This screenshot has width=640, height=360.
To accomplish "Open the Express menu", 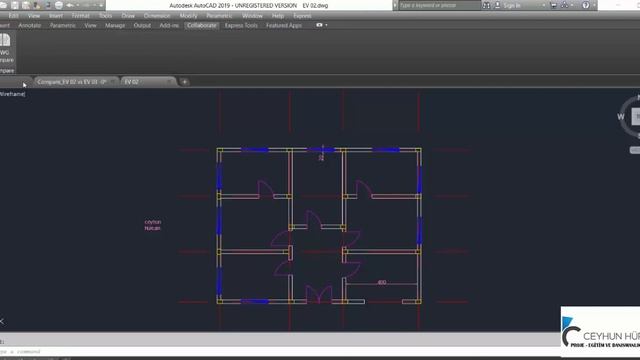I will tap(302, 16).
